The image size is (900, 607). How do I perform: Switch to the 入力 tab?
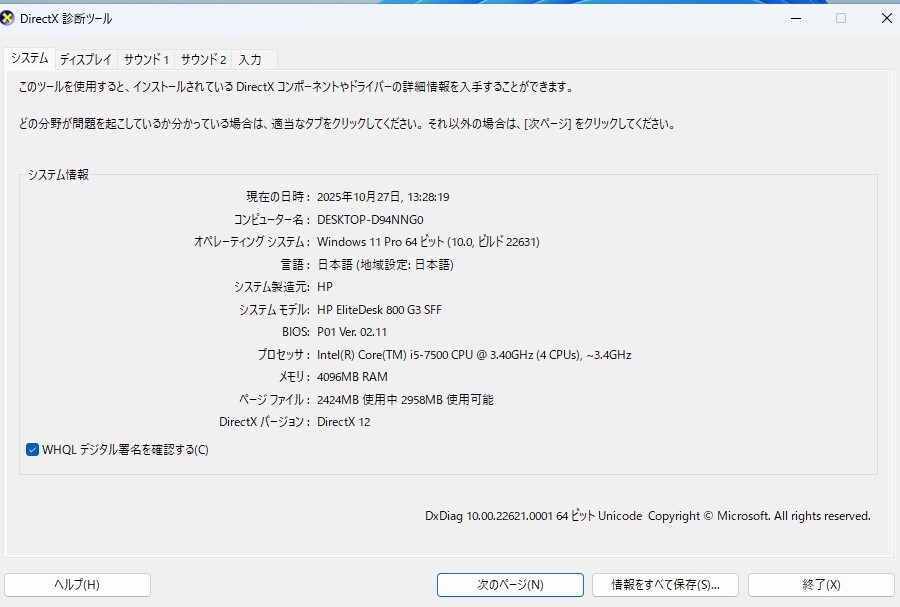252,59
